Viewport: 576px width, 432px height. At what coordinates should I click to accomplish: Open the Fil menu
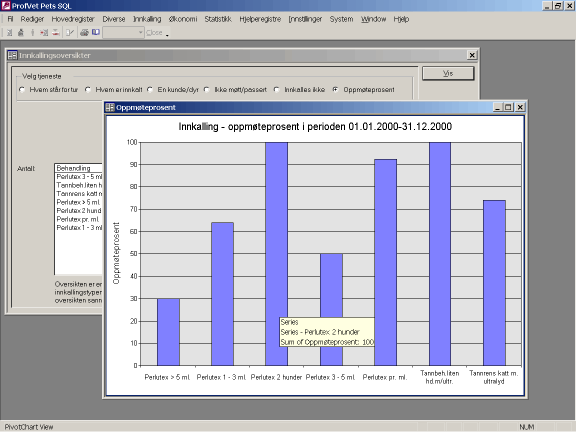click(10, 19)
